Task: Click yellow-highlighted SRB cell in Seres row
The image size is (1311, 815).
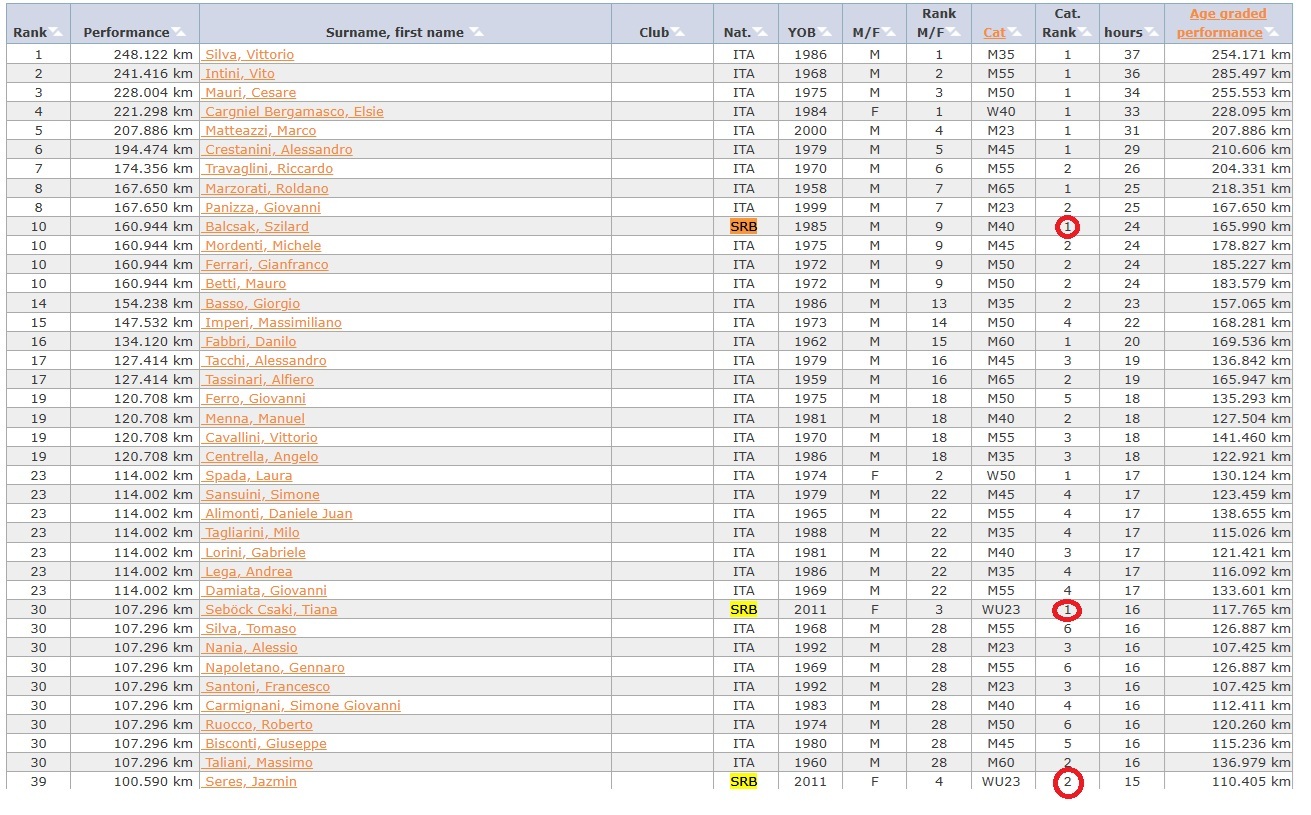Action: (743, 782)
